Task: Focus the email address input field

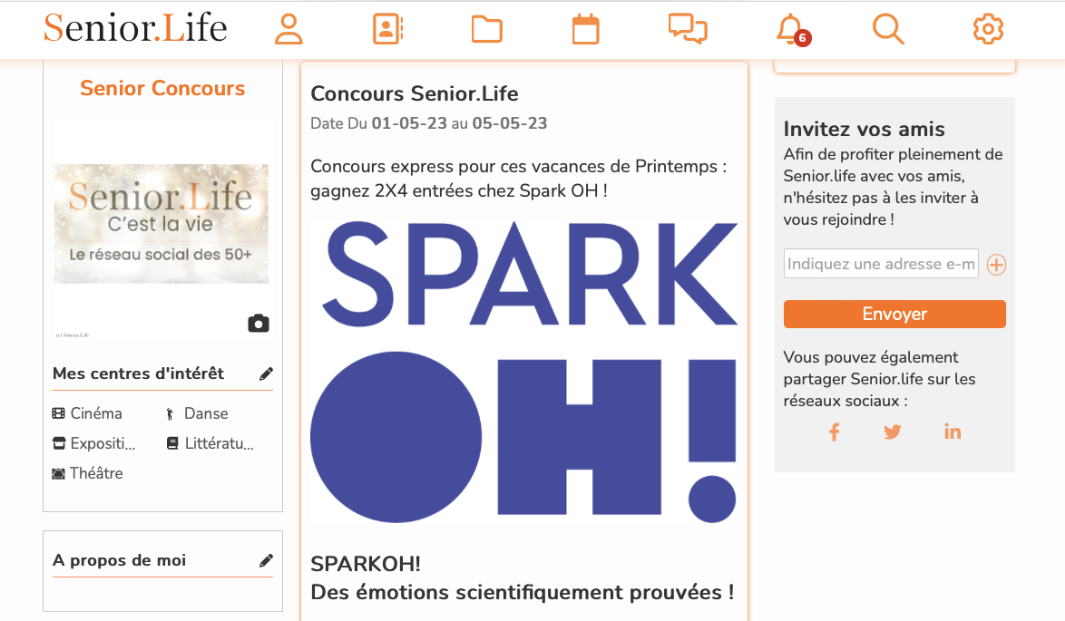Action: [x=881, y=264]
